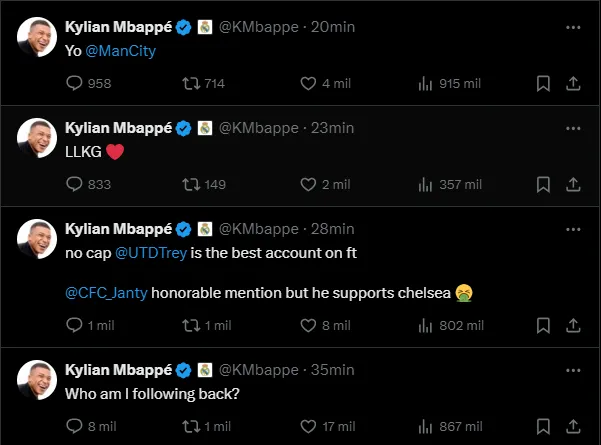The height and width of the screenshot is (445, 601).
Task: Reply to the 'Yo @ManCity' tweet
Action: tap(74, 84)
